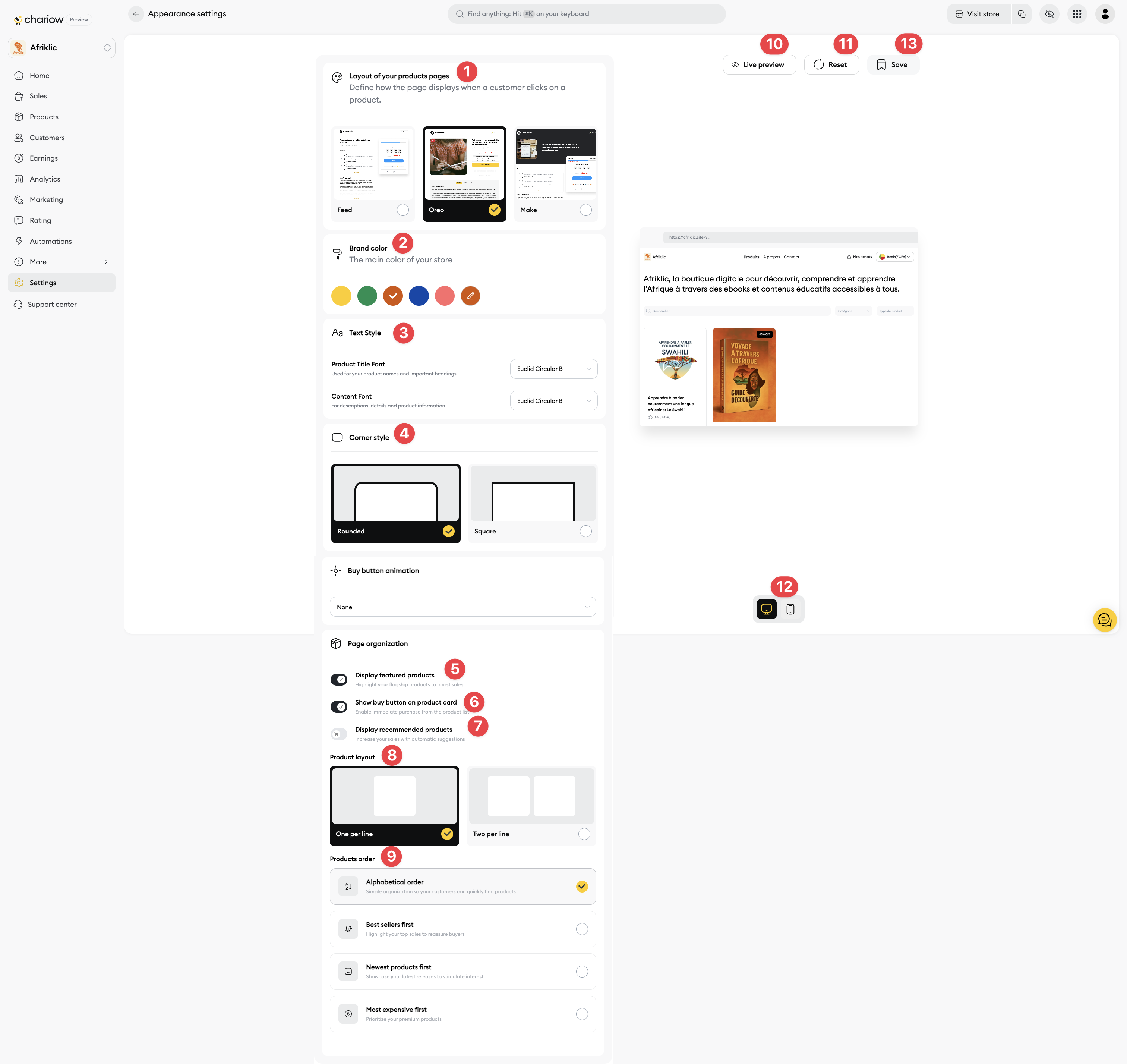This screenshot has height=1064, width=1127.
Task: Select desktop preview mode icon
Action: [767, 609]
